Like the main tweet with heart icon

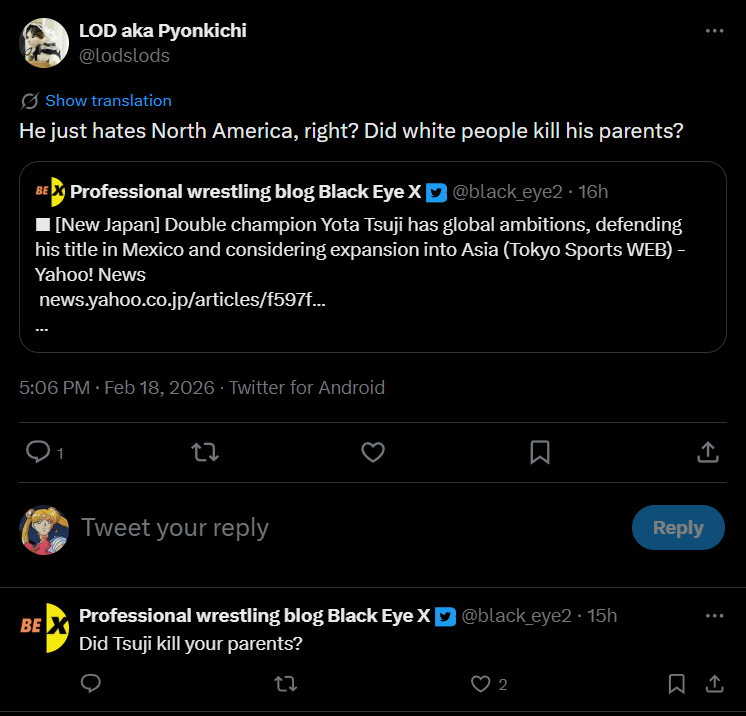[373, 452]
